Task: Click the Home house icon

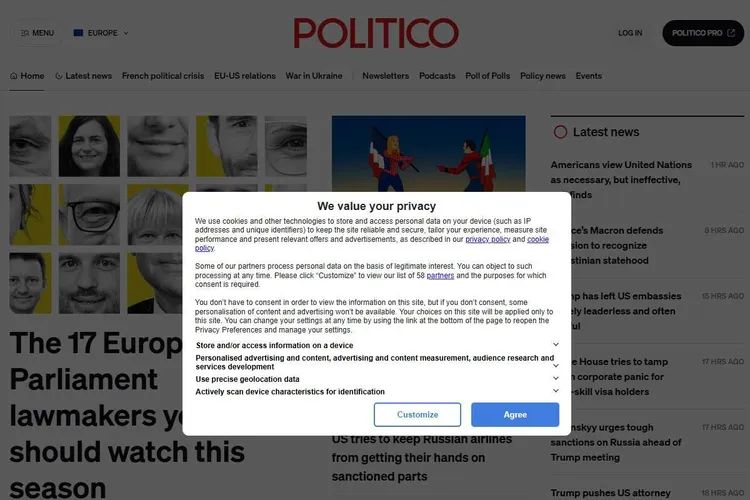Action: (13, 76)
